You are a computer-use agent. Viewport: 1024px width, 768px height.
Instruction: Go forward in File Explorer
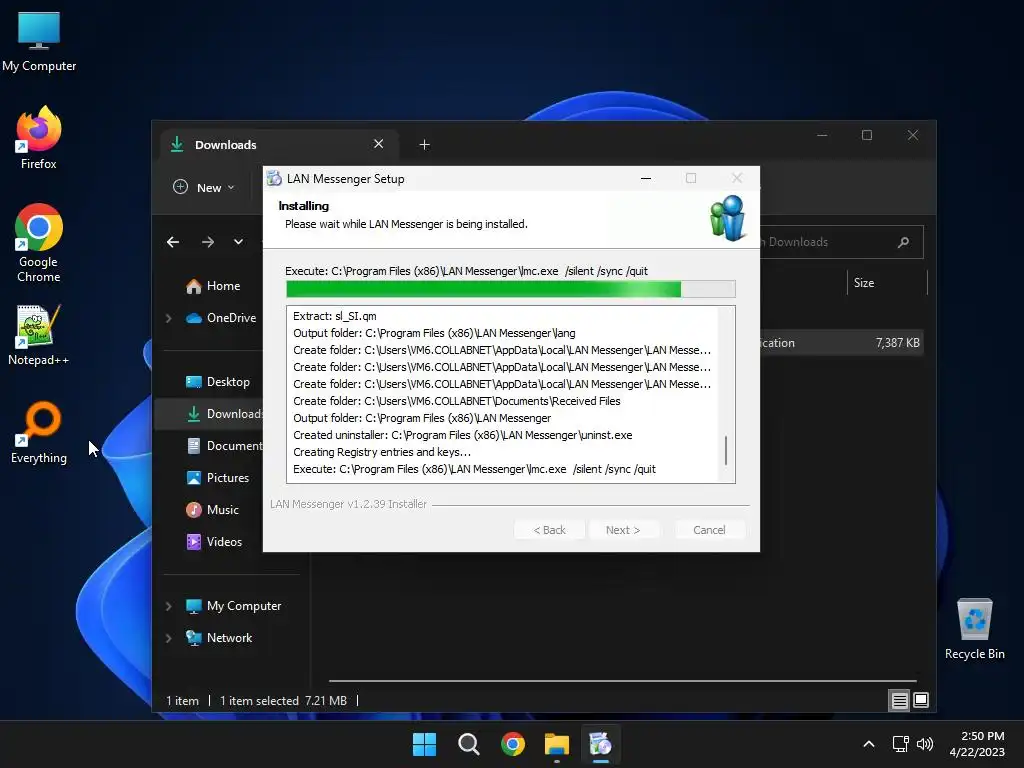coord(208,242)
